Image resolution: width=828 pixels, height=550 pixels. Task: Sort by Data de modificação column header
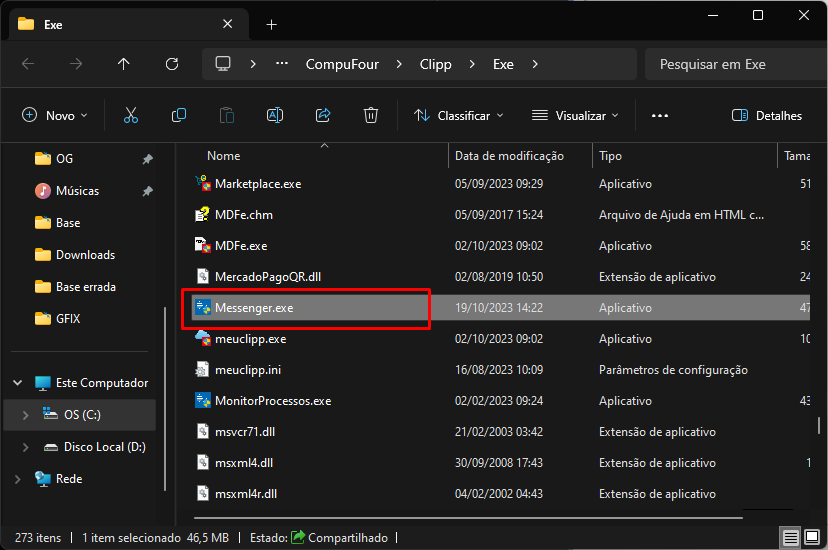pos(509,156)
